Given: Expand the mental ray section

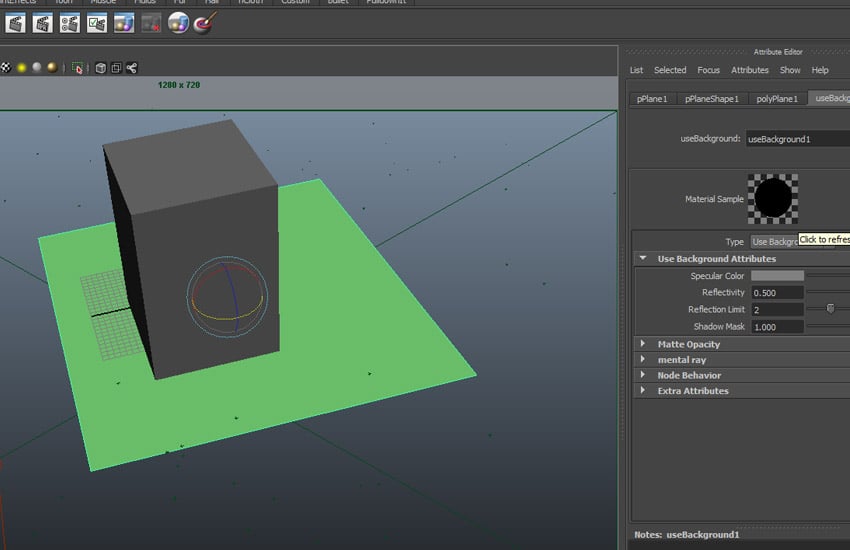Looking at the screenshot, I should coord(681,360).
